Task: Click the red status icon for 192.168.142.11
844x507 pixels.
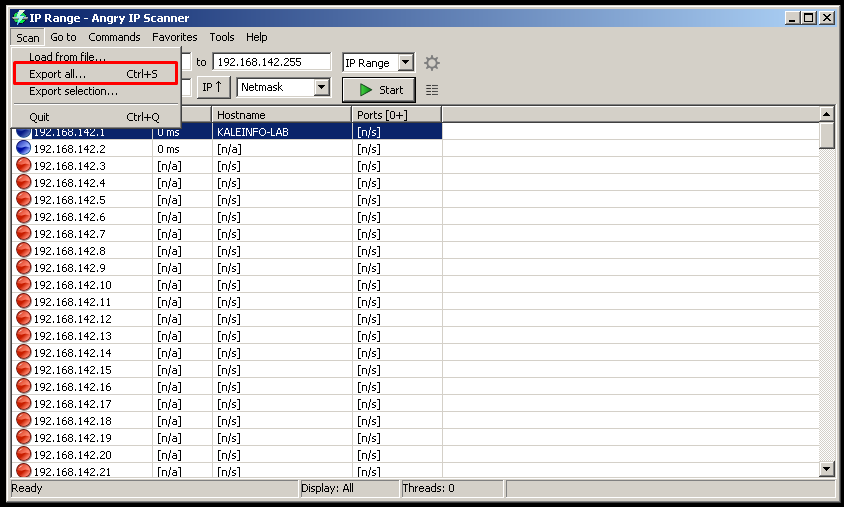Action: 23,301
